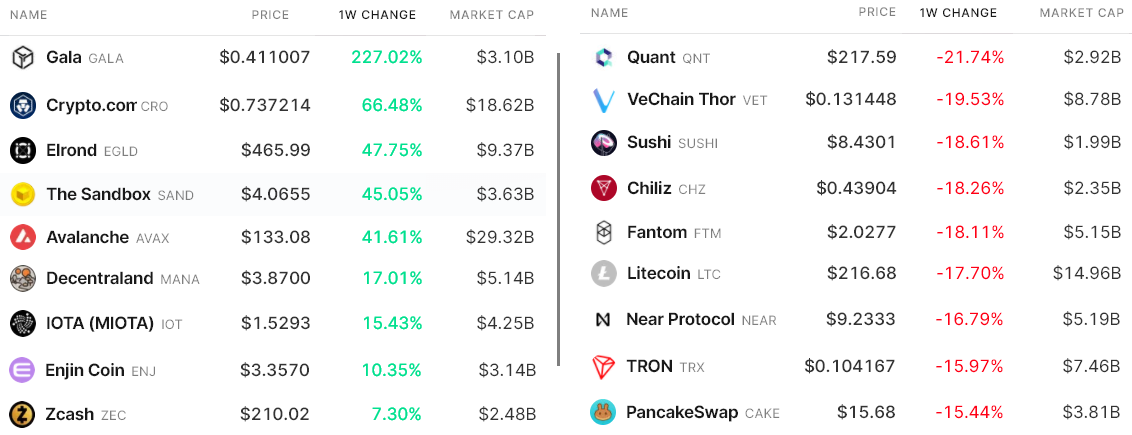Open the Decentraland MANA link
The height and width of the screenshot is (435, 1132).
click(x=123, y=278)
